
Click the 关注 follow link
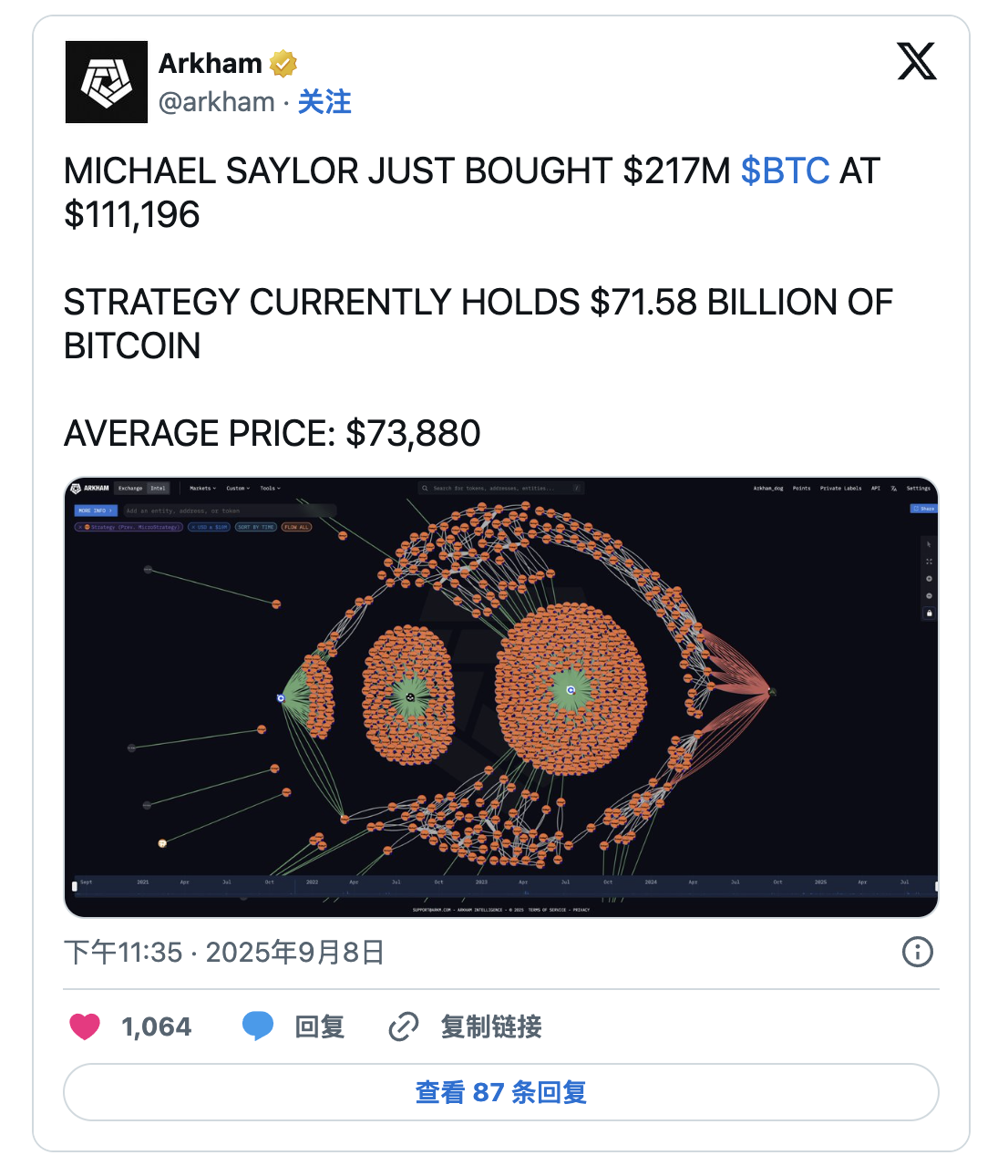324,102
